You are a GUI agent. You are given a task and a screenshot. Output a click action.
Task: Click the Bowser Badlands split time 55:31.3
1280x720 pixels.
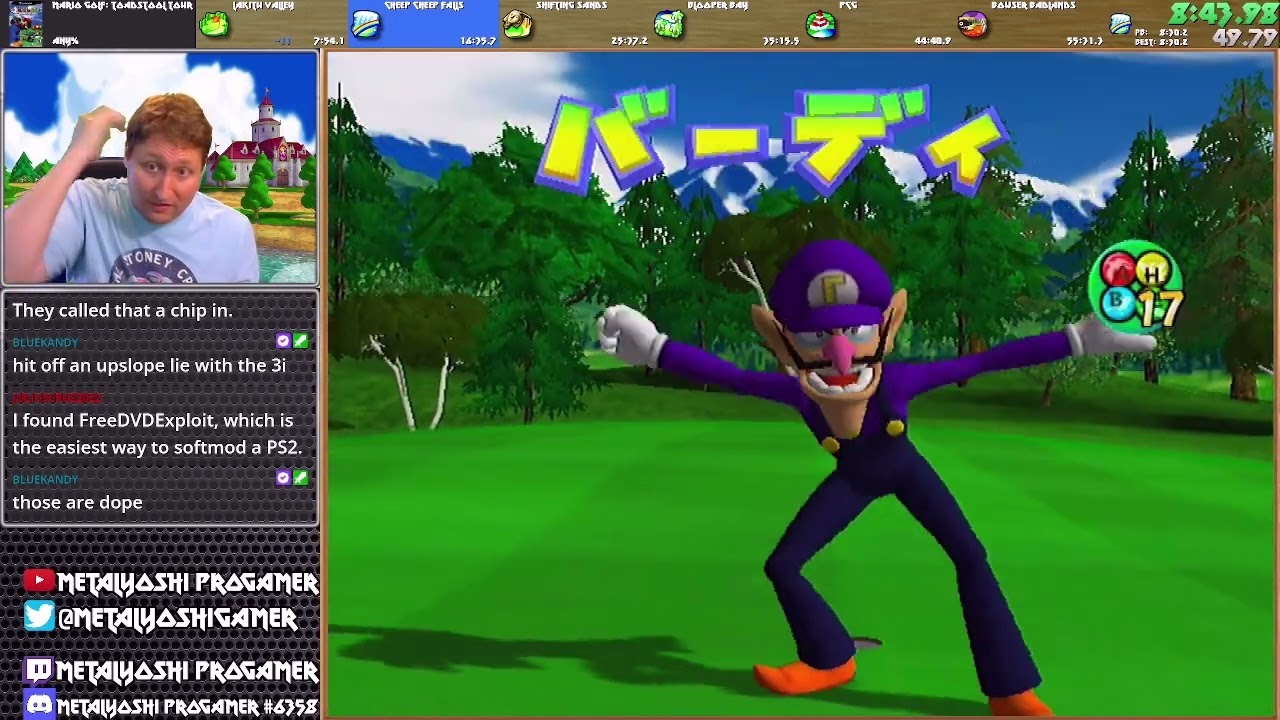pyautogui.click(x=1084, y=41)
